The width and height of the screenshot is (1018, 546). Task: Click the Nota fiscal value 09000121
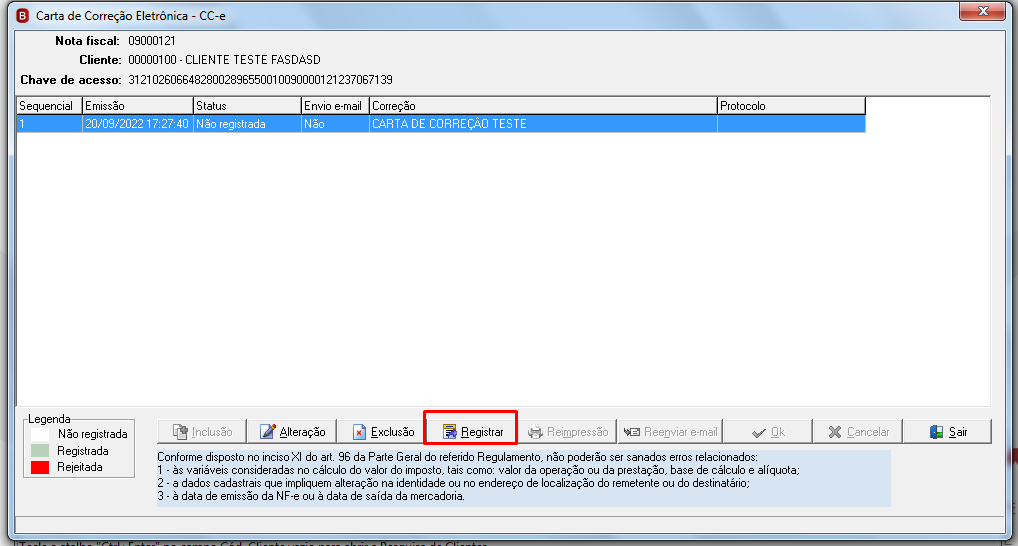pos(152,41)
